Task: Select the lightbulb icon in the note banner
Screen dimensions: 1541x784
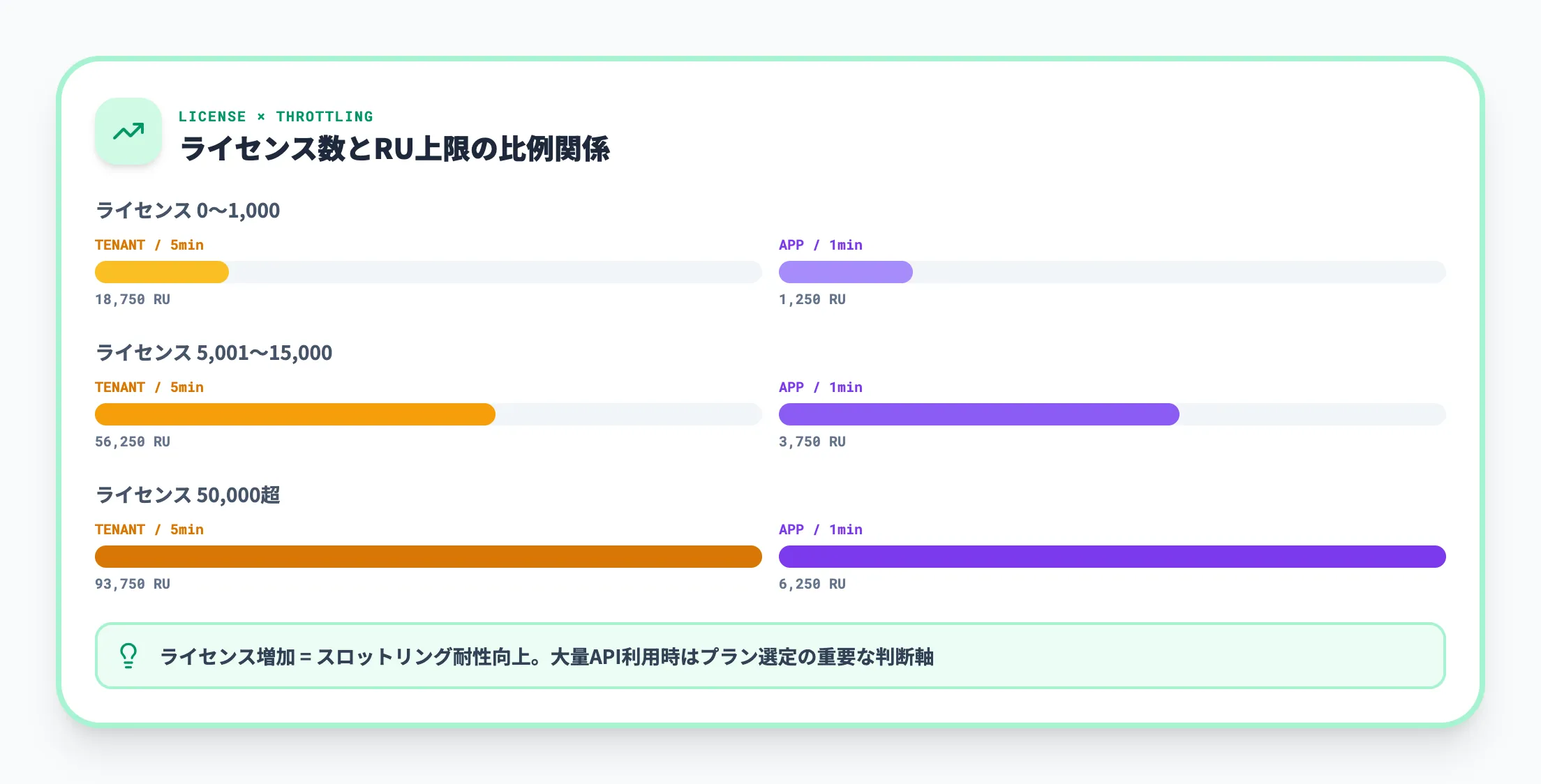Action: pos(128,656)
